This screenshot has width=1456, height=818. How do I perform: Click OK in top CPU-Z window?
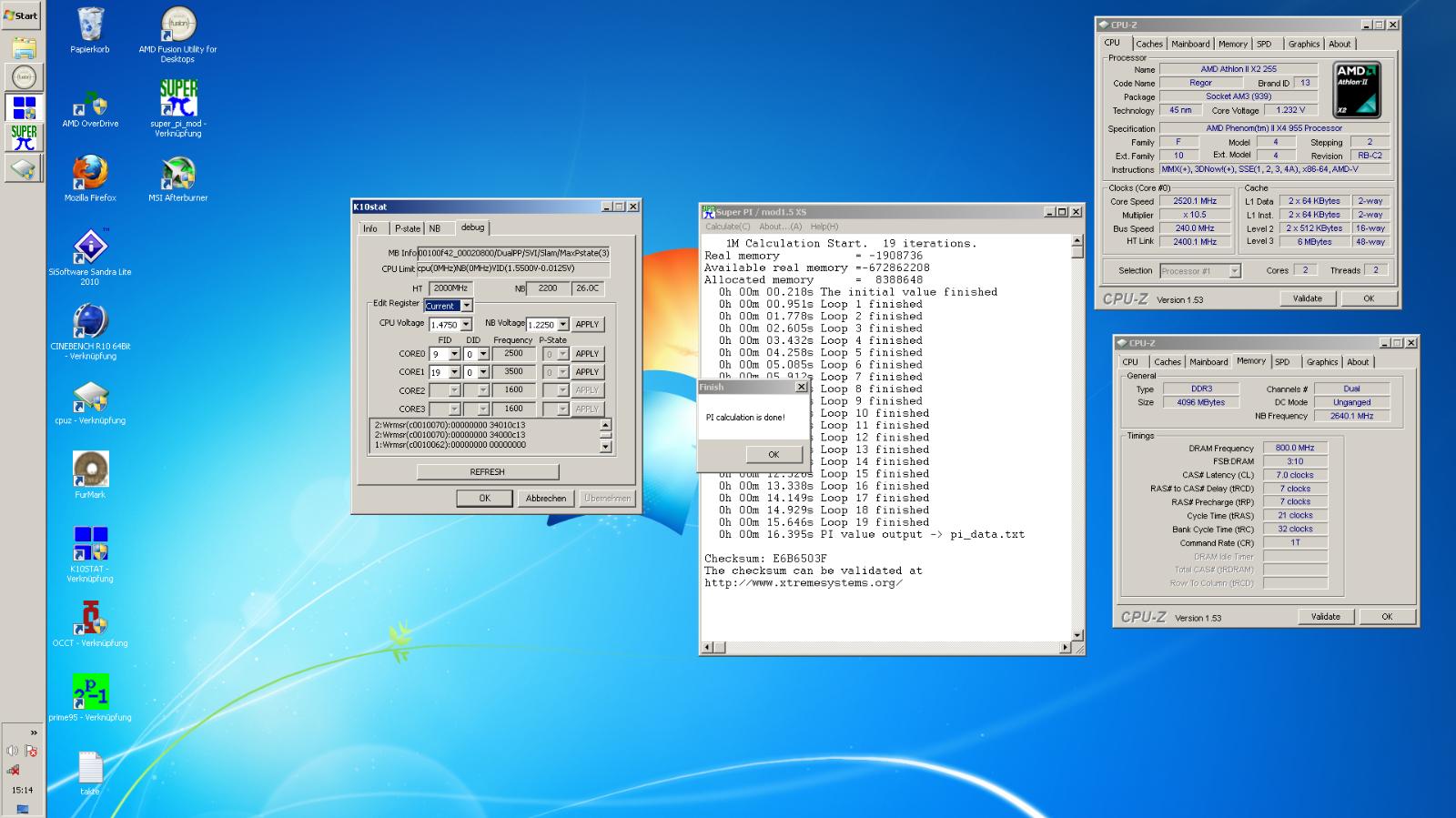pyautogui.click(x=1369, y=298)
